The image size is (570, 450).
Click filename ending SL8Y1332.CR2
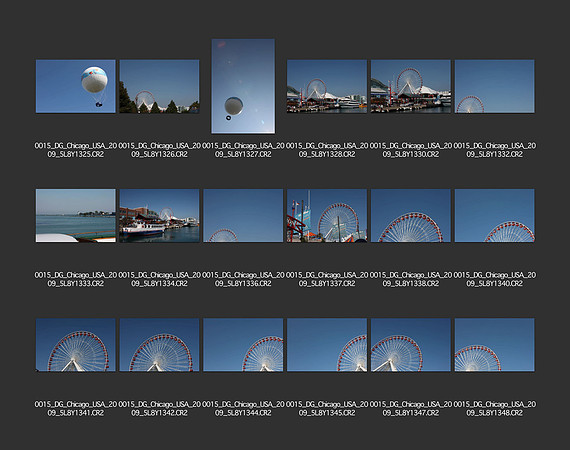click(494, 150)
